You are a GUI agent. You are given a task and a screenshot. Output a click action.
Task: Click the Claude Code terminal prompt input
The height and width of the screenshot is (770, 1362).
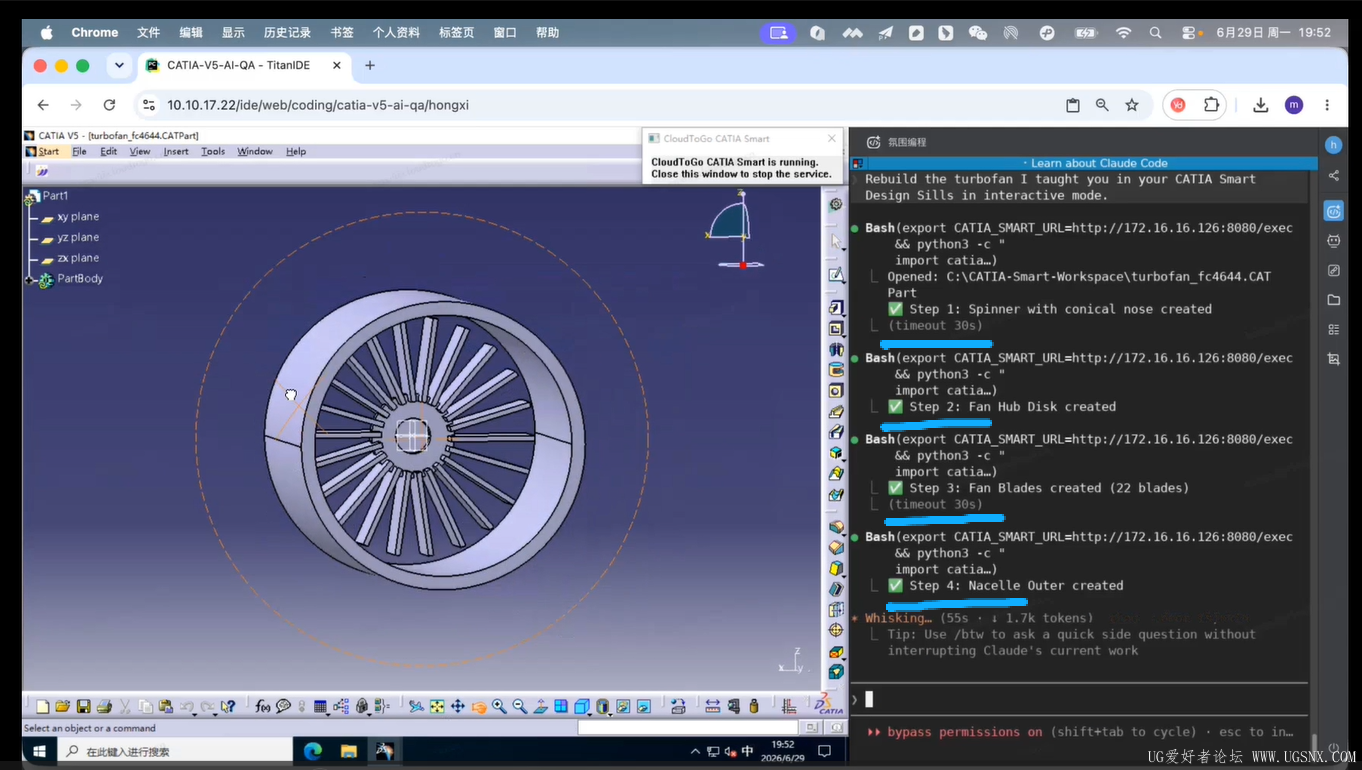click(1080, 699)
